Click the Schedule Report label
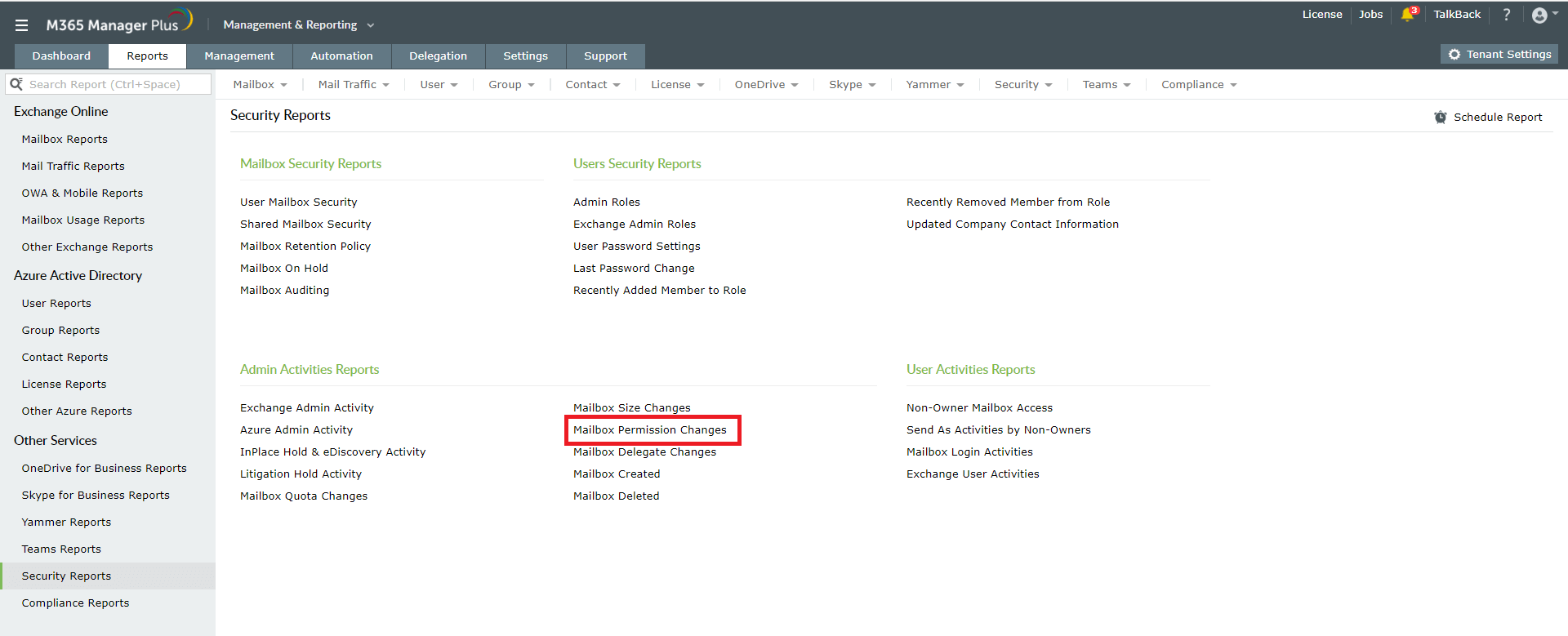This screenshot has width=1568, height=636. [1498, 118]
